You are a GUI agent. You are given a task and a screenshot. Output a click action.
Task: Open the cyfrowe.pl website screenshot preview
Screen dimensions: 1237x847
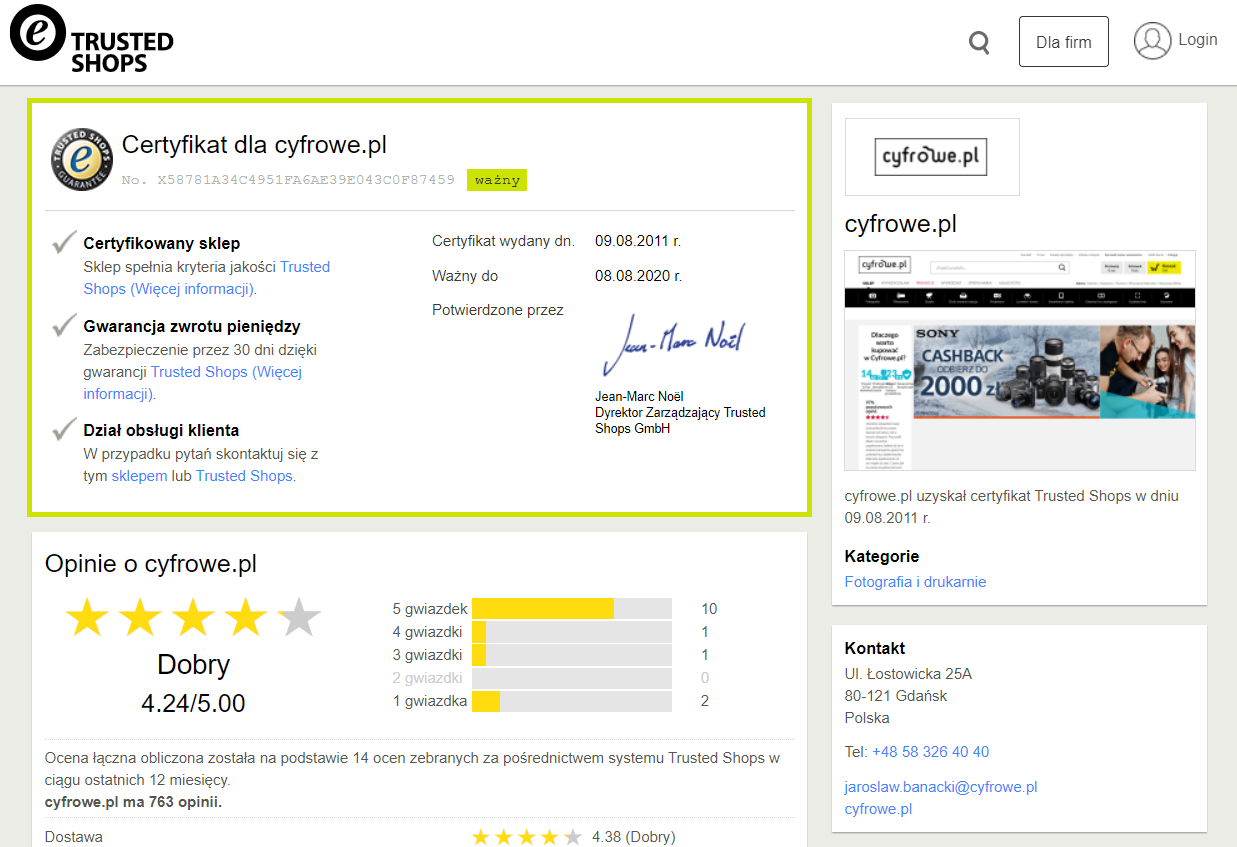point(1020,360)
